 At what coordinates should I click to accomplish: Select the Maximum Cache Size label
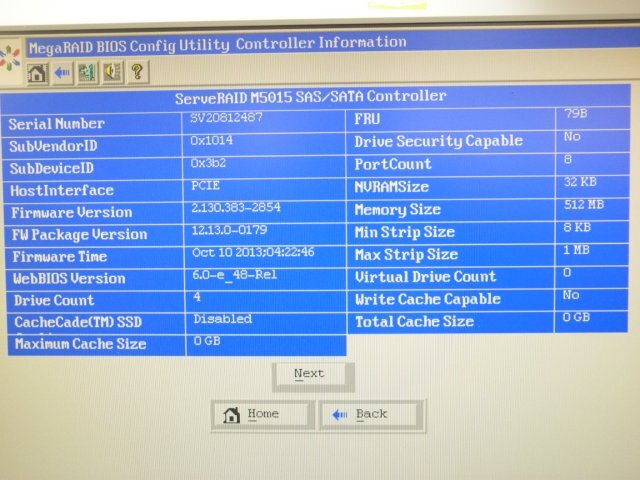pyautogui.click(x=81, y=344)
